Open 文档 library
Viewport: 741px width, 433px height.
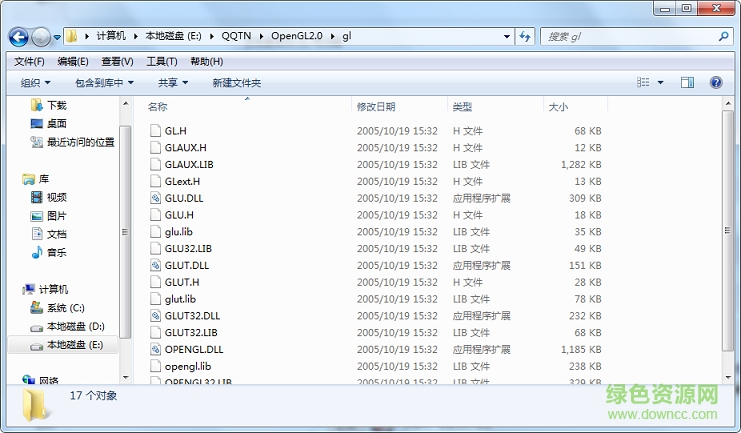[49, 234]
